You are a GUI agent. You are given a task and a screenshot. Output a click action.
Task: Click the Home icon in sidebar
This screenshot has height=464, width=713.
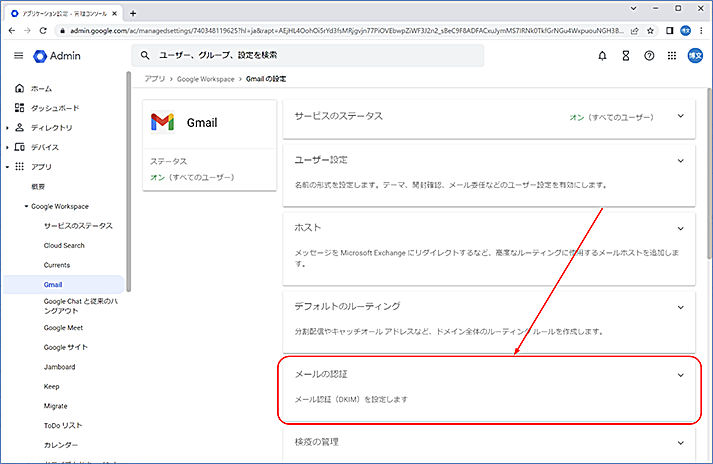coord(19,88)
